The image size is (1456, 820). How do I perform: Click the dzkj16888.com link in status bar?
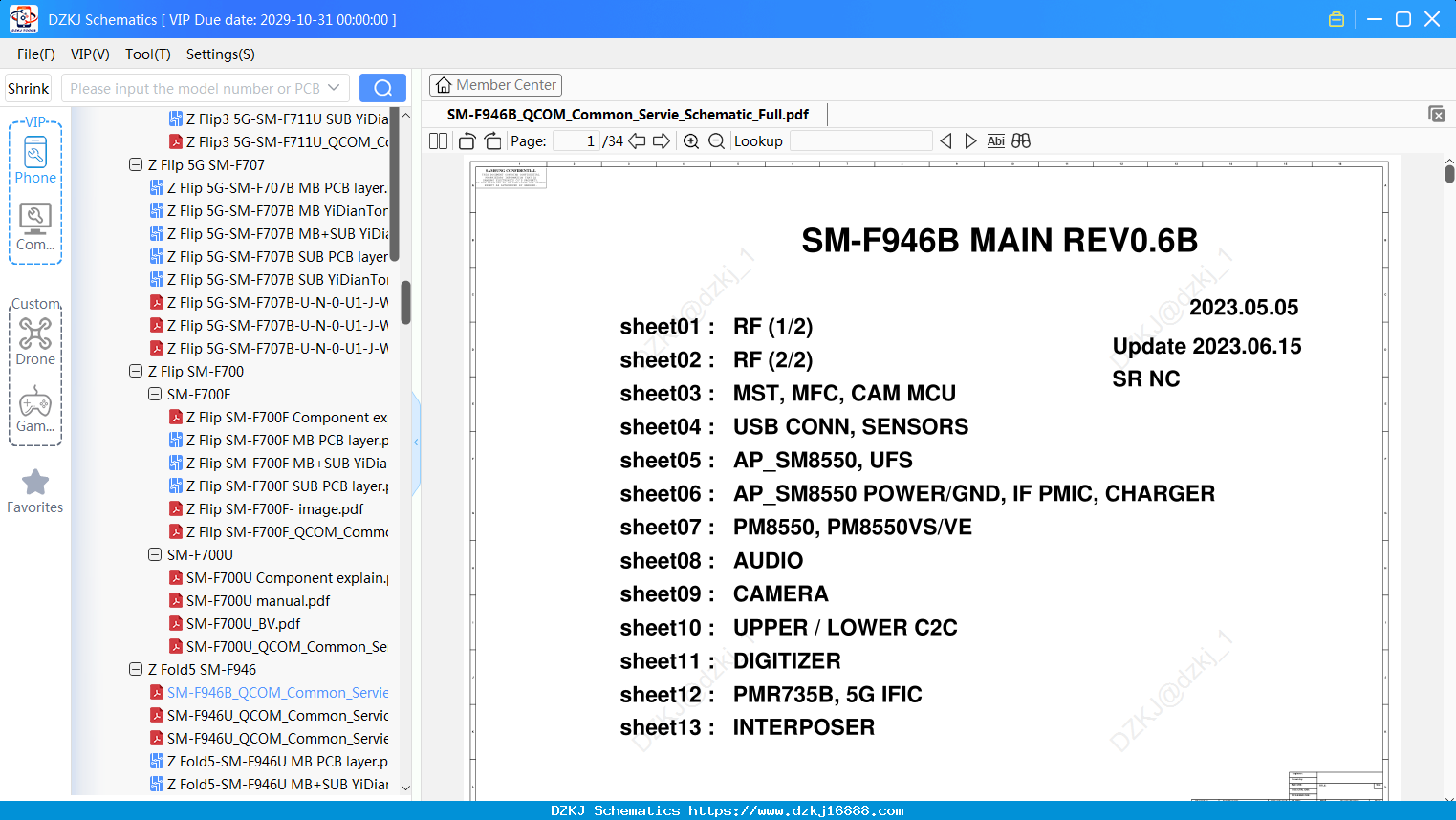(796, 810)
